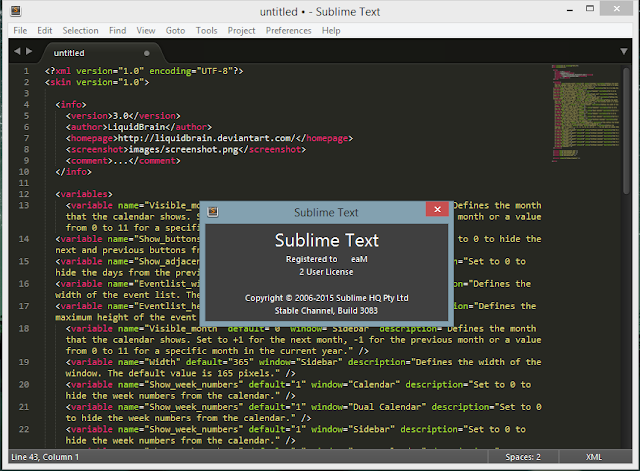Open the Help menu
The height and width of the screenshot is (471, 640).
click(331, 31)
